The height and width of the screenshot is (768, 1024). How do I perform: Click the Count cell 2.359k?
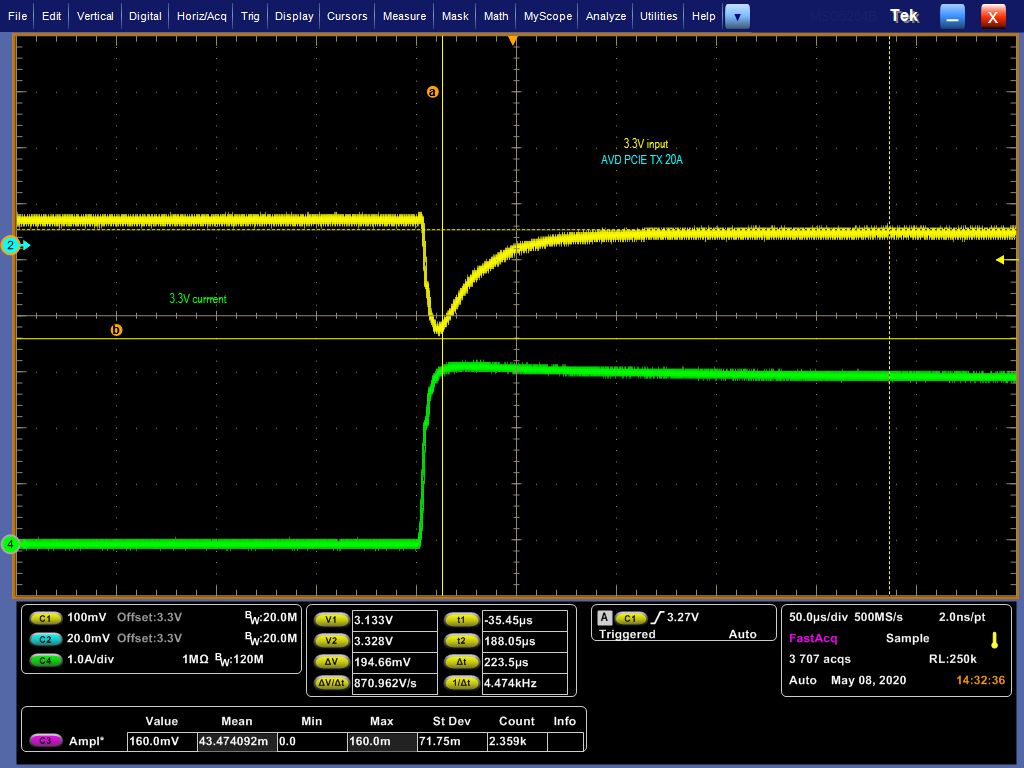pyautogui.click(x=517, y=741)
